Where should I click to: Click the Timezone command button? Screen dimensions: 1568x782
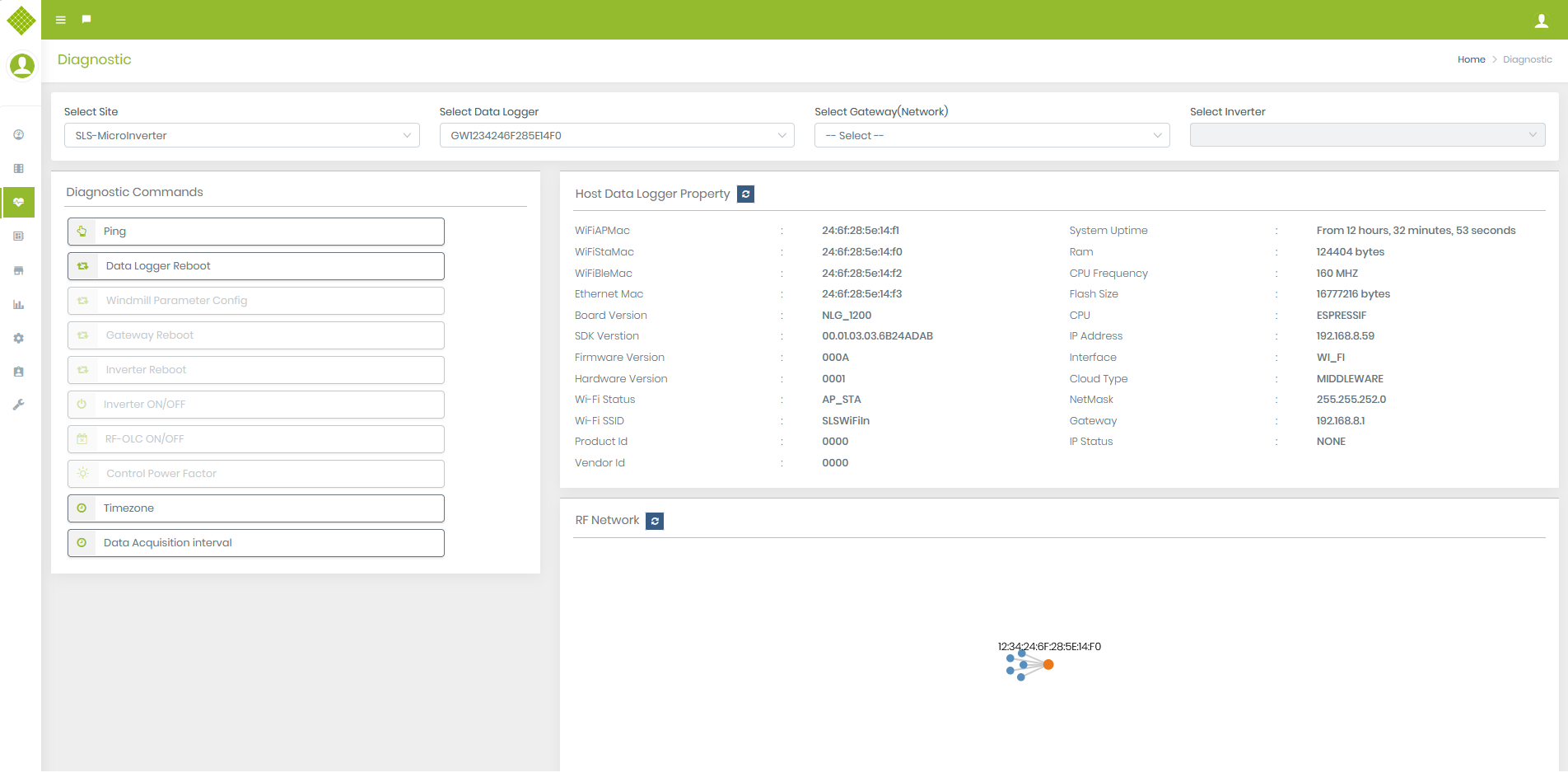(255, 508)
